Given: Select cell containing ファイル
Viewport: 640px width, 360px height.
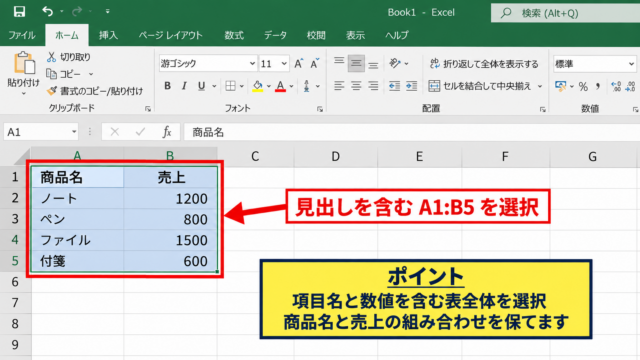Looking at the screenshot, I should click(78, 240).
